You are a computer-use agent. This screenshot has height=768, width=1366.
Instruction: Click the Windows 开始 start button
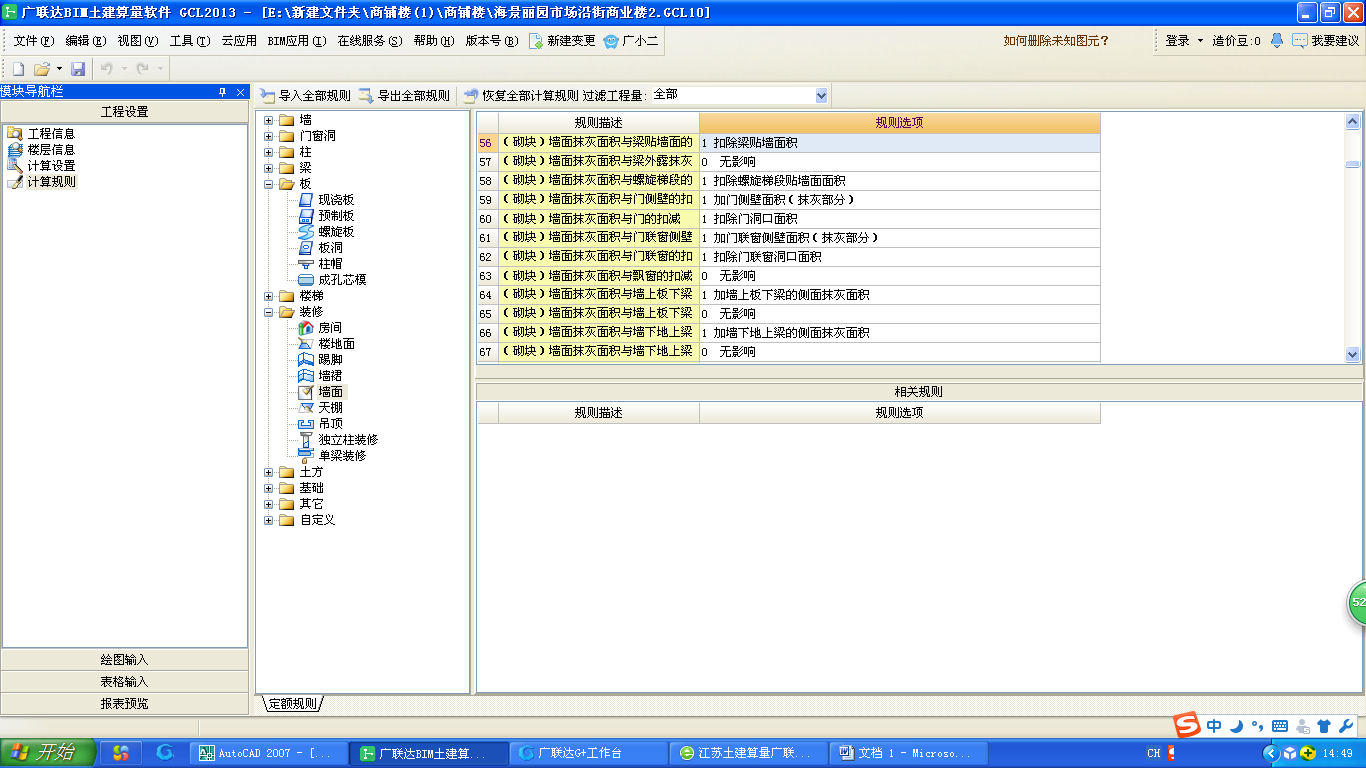pyautogui.click(x=48, y=753)
